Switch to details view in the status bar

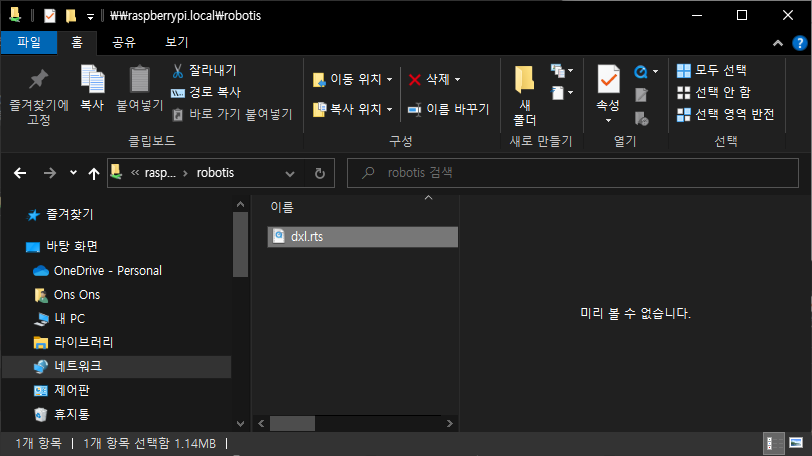tap(773, 443)
